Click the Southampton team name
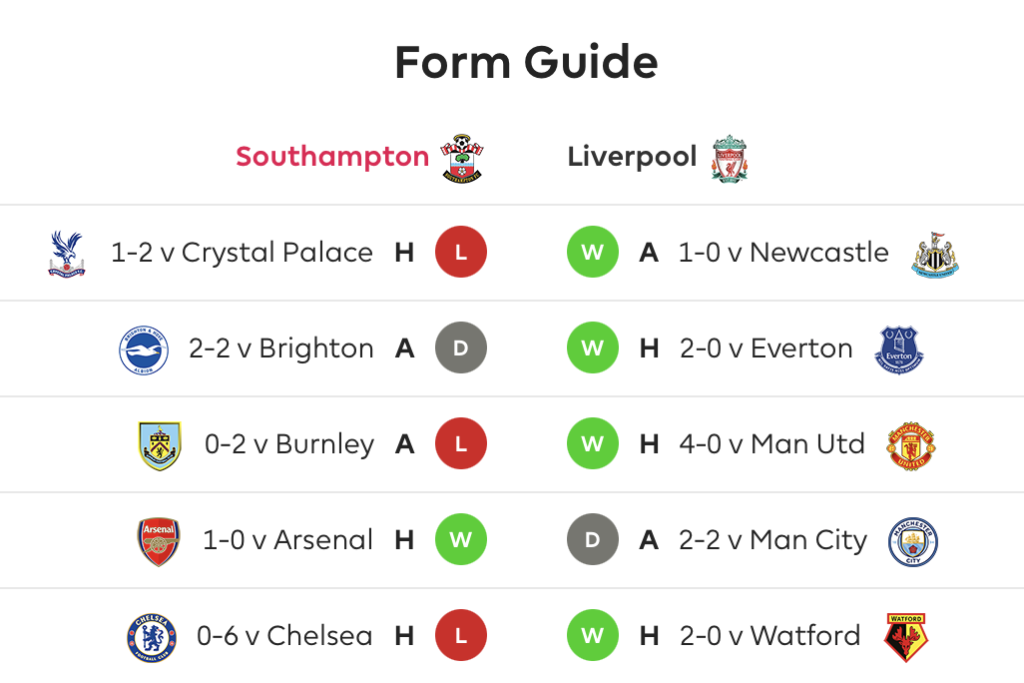The width and height of the screenshot is (1024, 683). click(332, 157)
